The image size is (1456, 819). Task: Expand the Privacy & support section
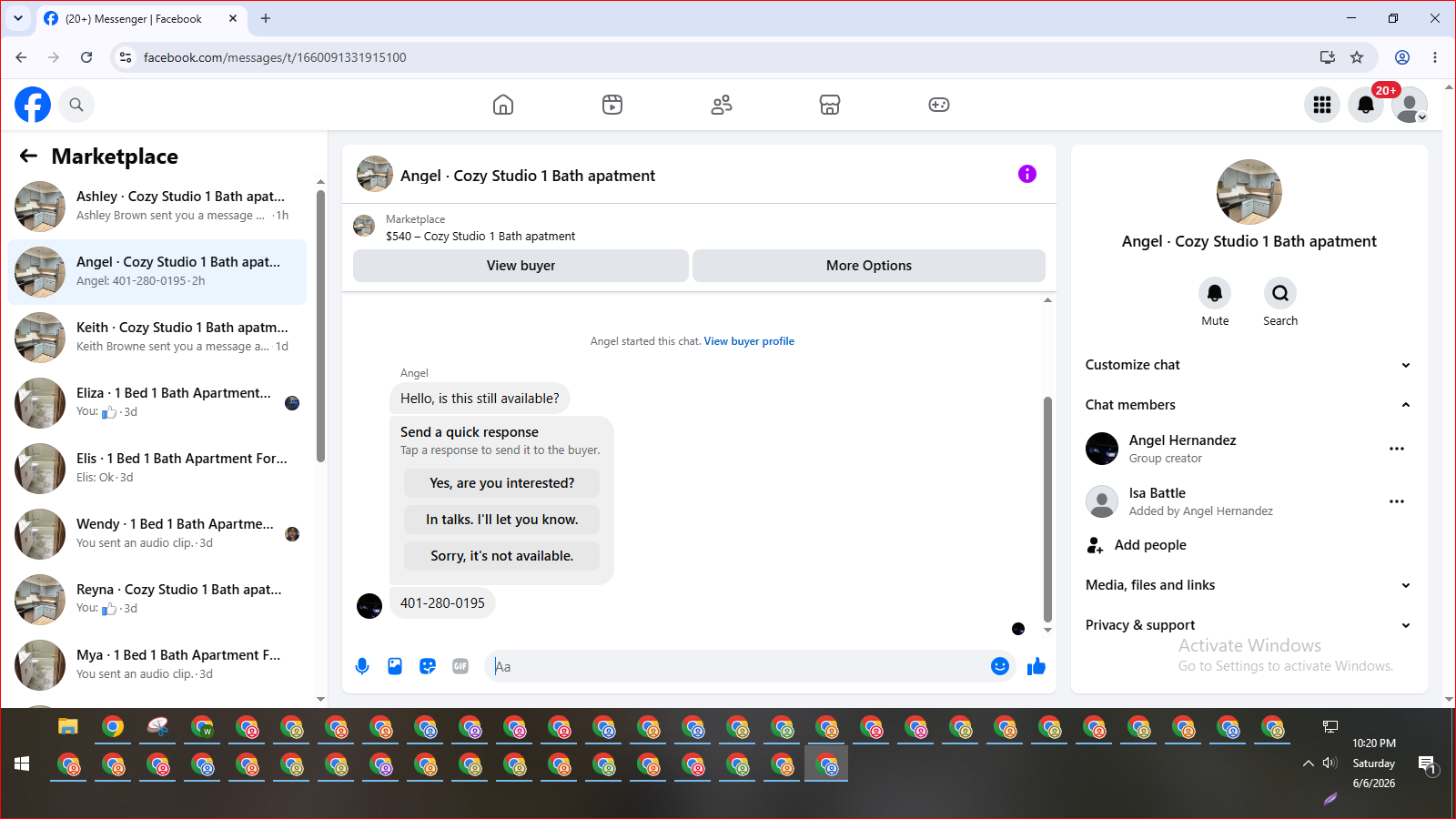tap(1249, 625)
